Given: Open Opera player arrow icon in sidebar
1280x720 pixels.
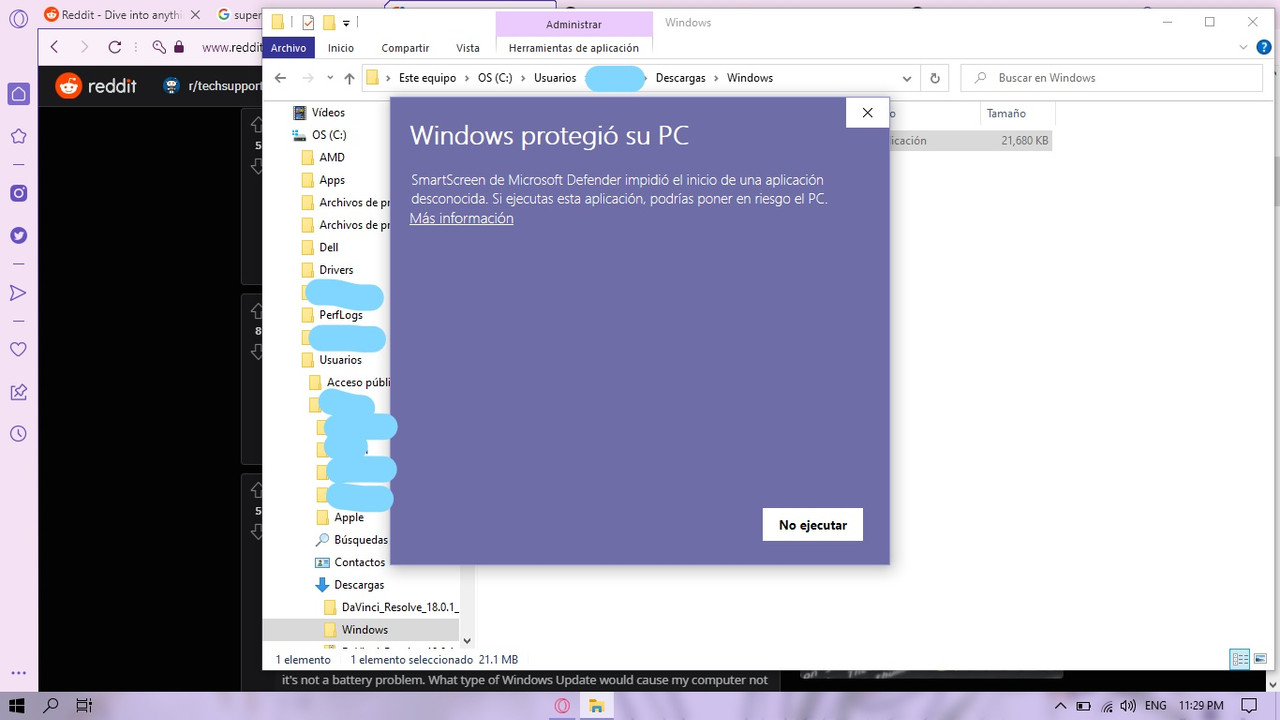Looking at the screenshot, I should click(x=18, y=292).
